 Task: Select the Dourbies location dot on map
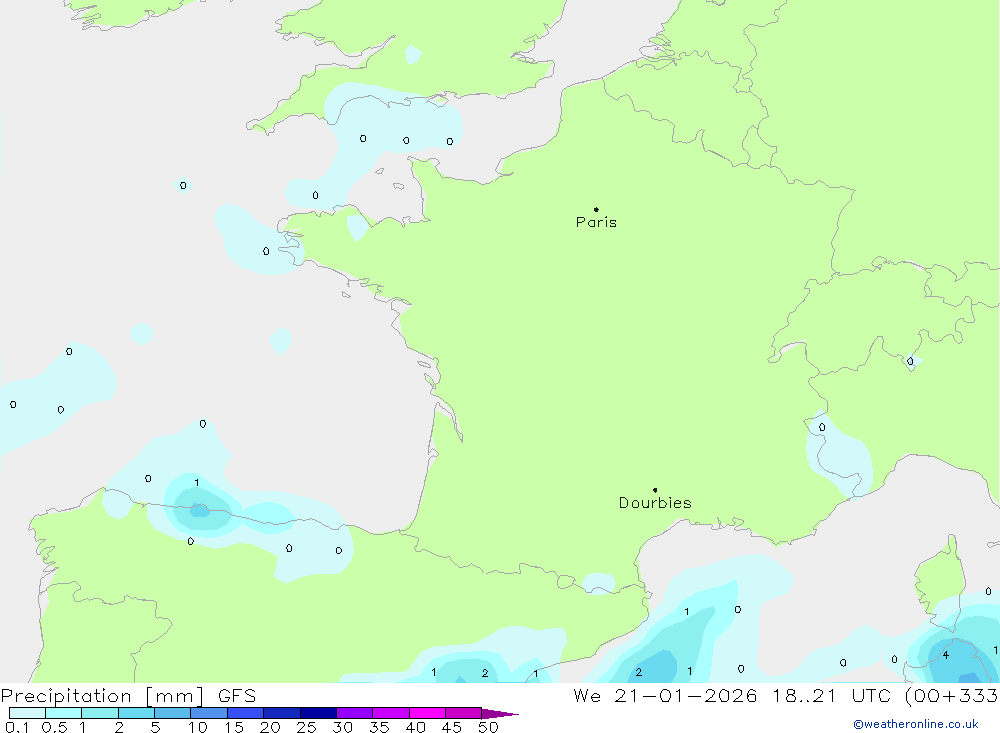tap(655, 490)
